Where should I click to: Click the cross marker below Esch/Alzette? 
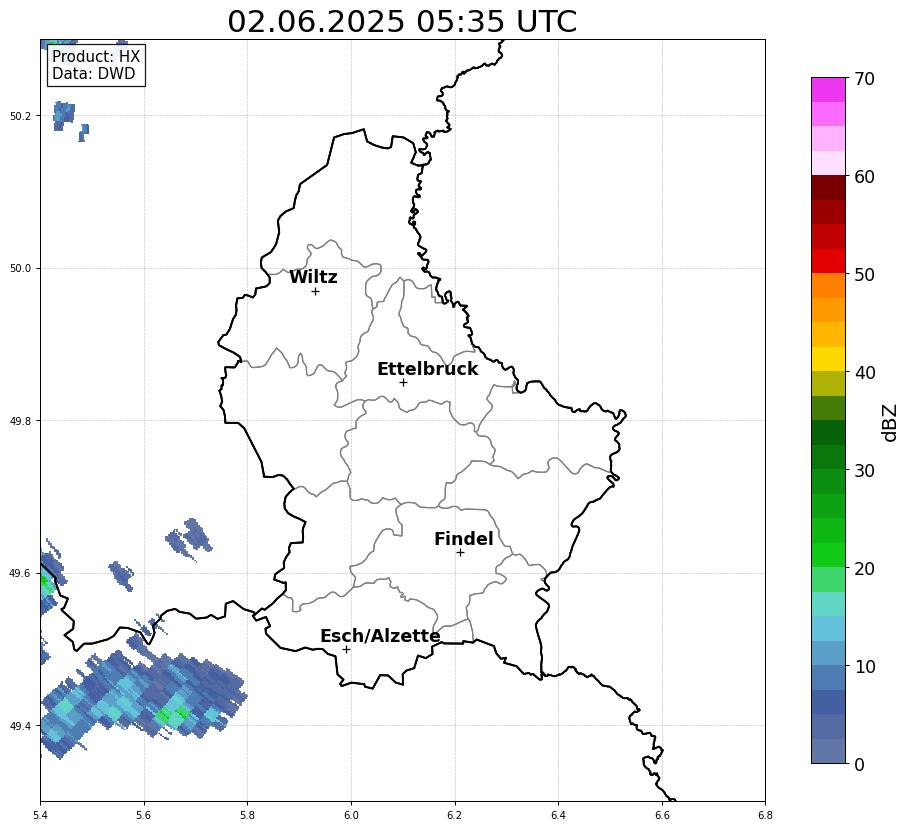(346, 650)
